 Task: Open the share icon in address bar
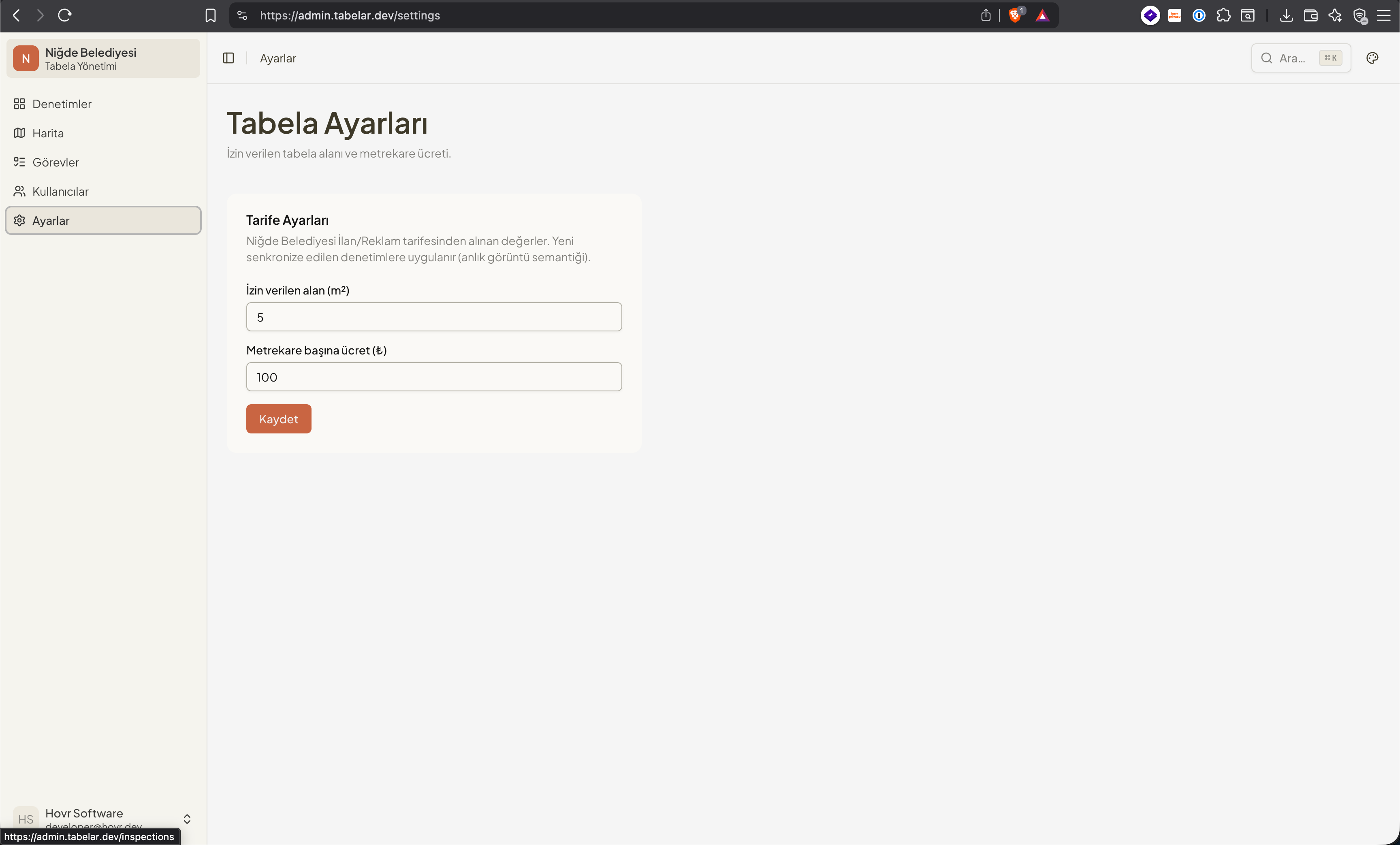point(986,15)
